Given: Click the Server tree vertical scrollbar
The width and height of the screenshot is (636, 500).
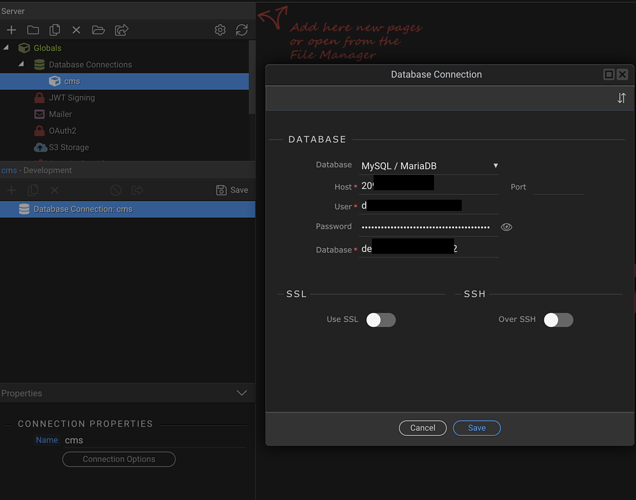Looking at the screenshot, I should pyautogui.click(x=252, y=77).
